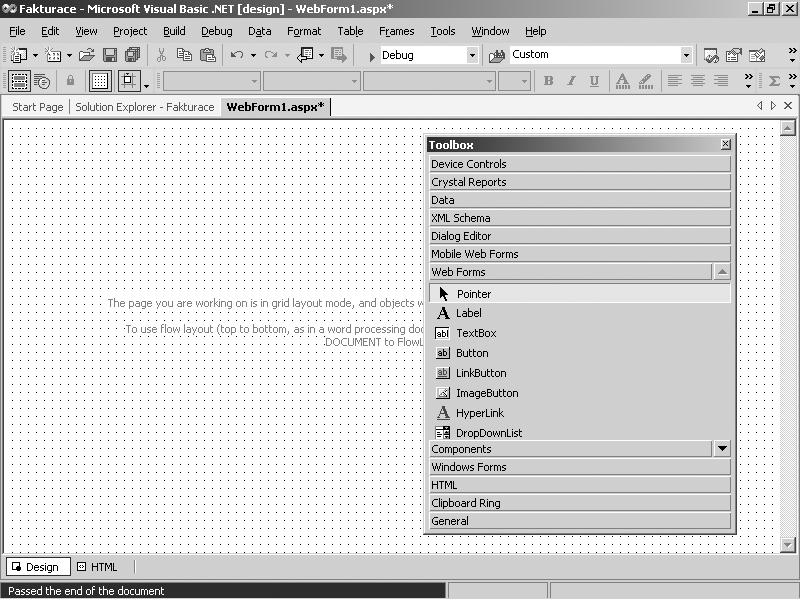Start debugging with the play arrow
Viewport: 800px width, 600px height.
pos(372,56)
